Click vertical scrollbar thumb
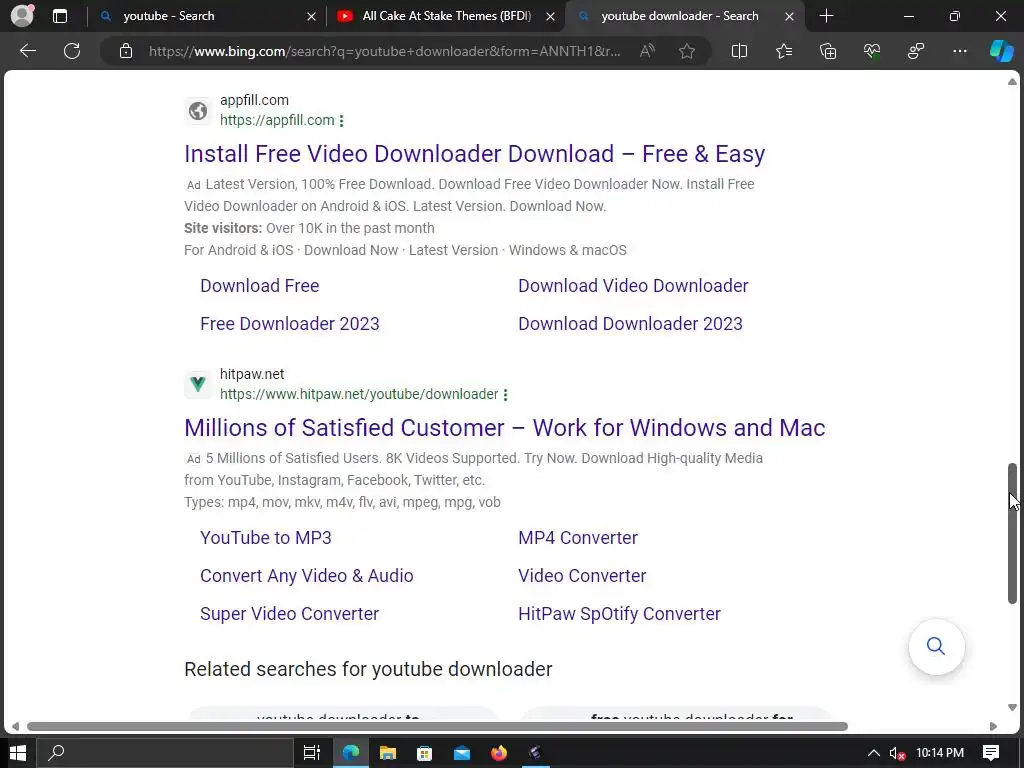This screenshot has width=1024, height=768. (1012, 533)
